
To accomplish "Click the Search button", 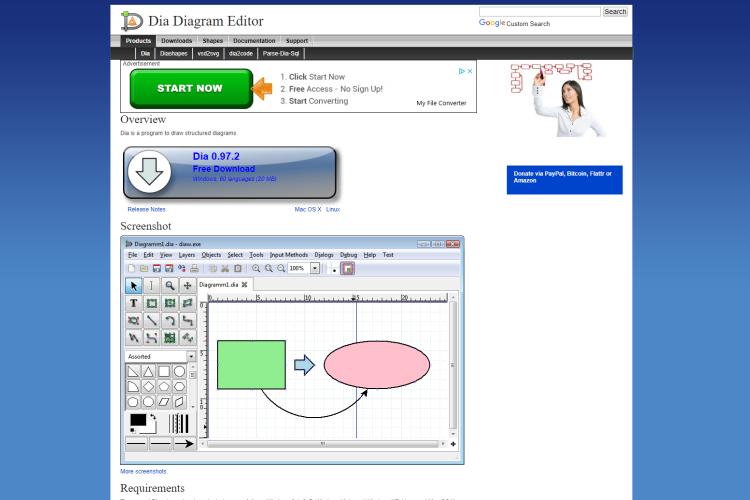I will (x=615, y=11).
